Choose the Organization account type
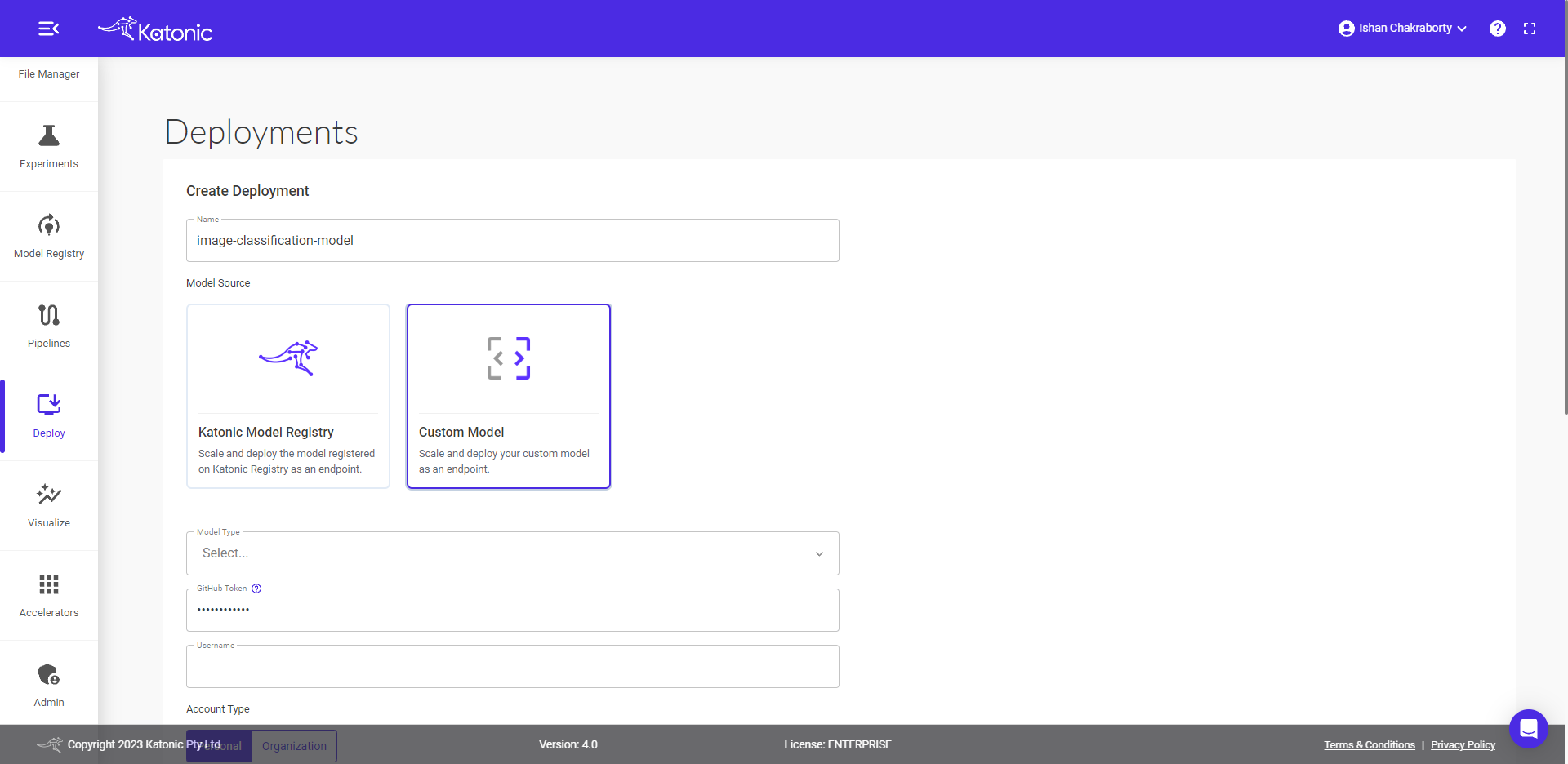The width and height of the screenshot is (1568, 764). point(294,746)
